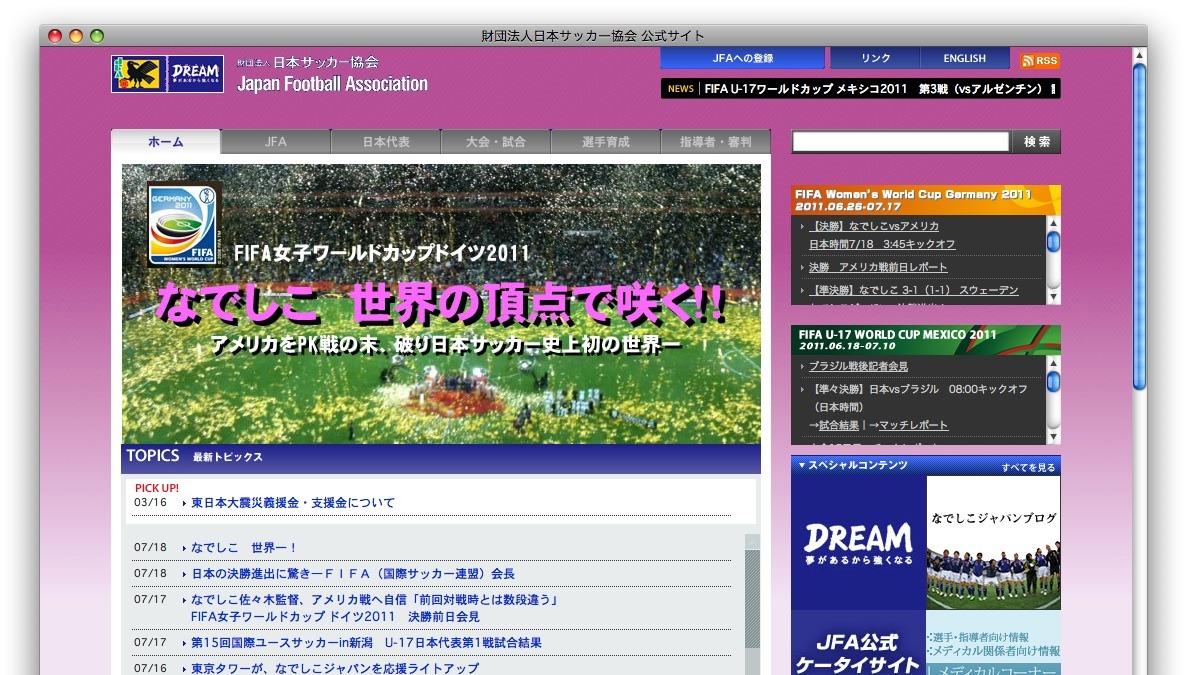The image size is (1187, 675).
Task: Open 選手・指導者向け情報 link
Action: point(980,637)
